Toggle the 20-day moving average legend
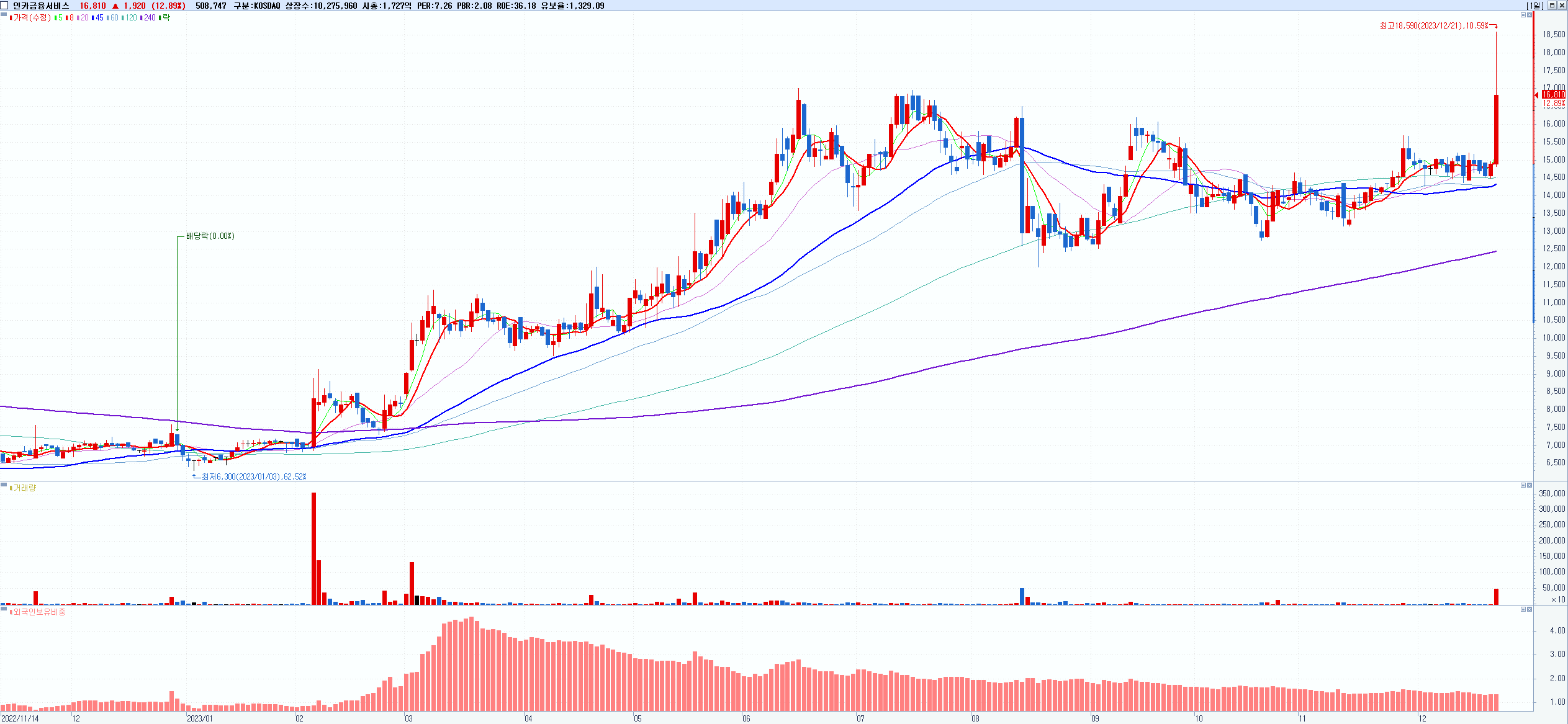Image resolution: width=1568 pixels, height=724 pixels. point(83,18)
